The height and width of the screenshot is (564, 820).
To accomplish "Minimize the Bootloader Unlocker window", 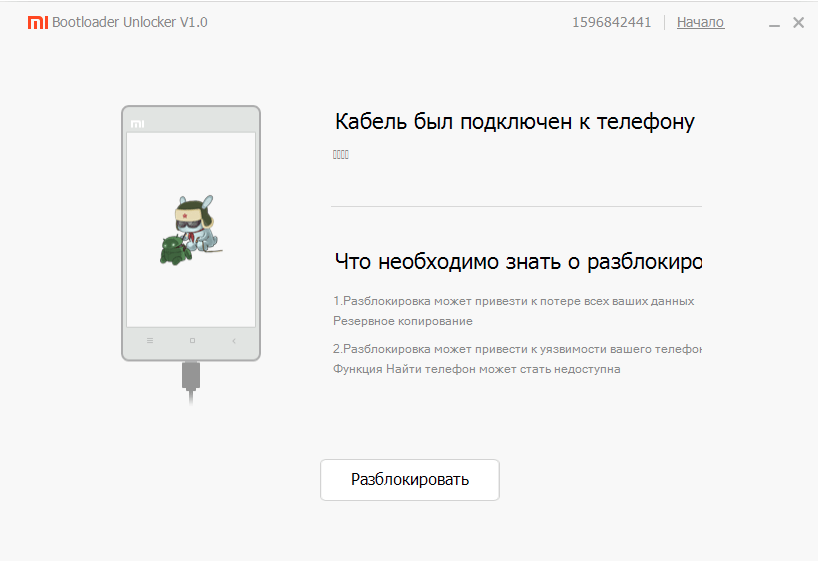I will click(775, 23).
